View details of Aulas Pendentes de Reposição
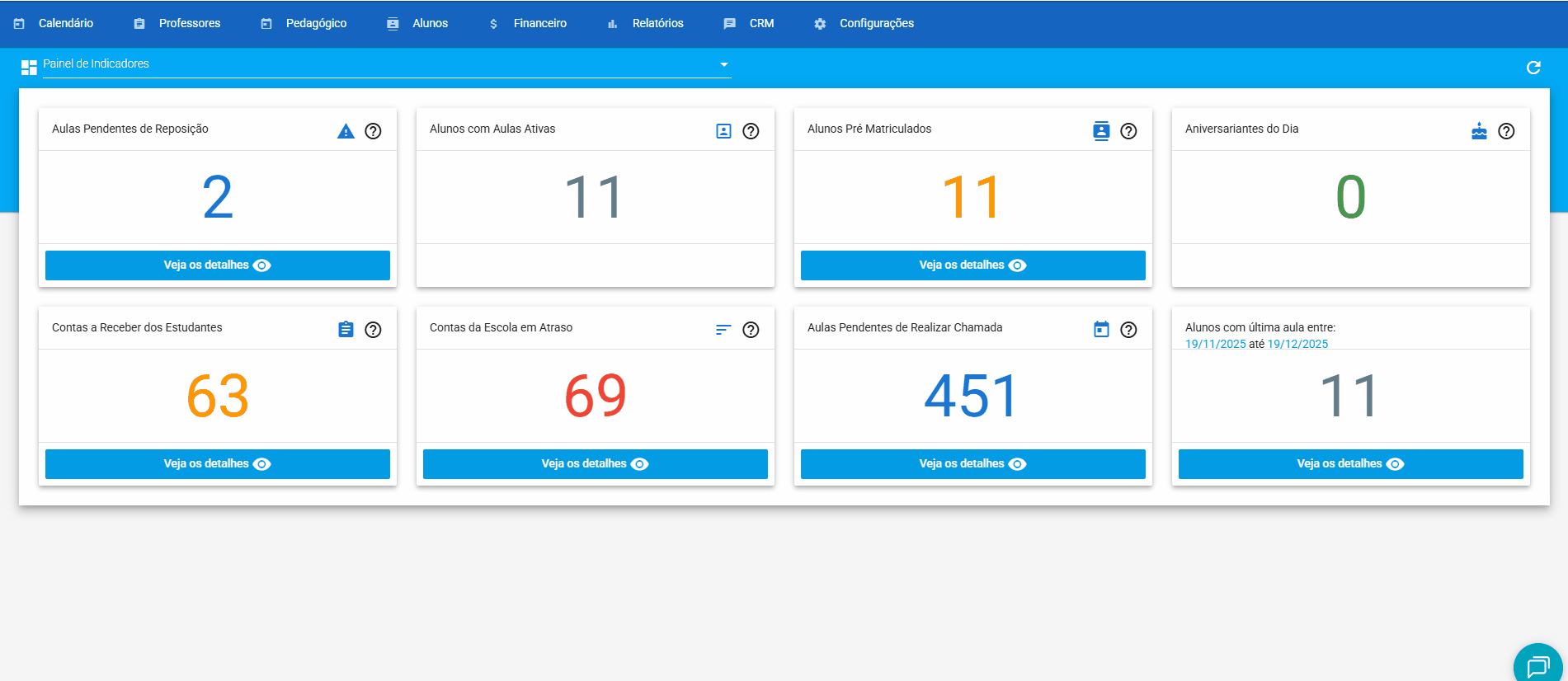 [x=217, y=265]
